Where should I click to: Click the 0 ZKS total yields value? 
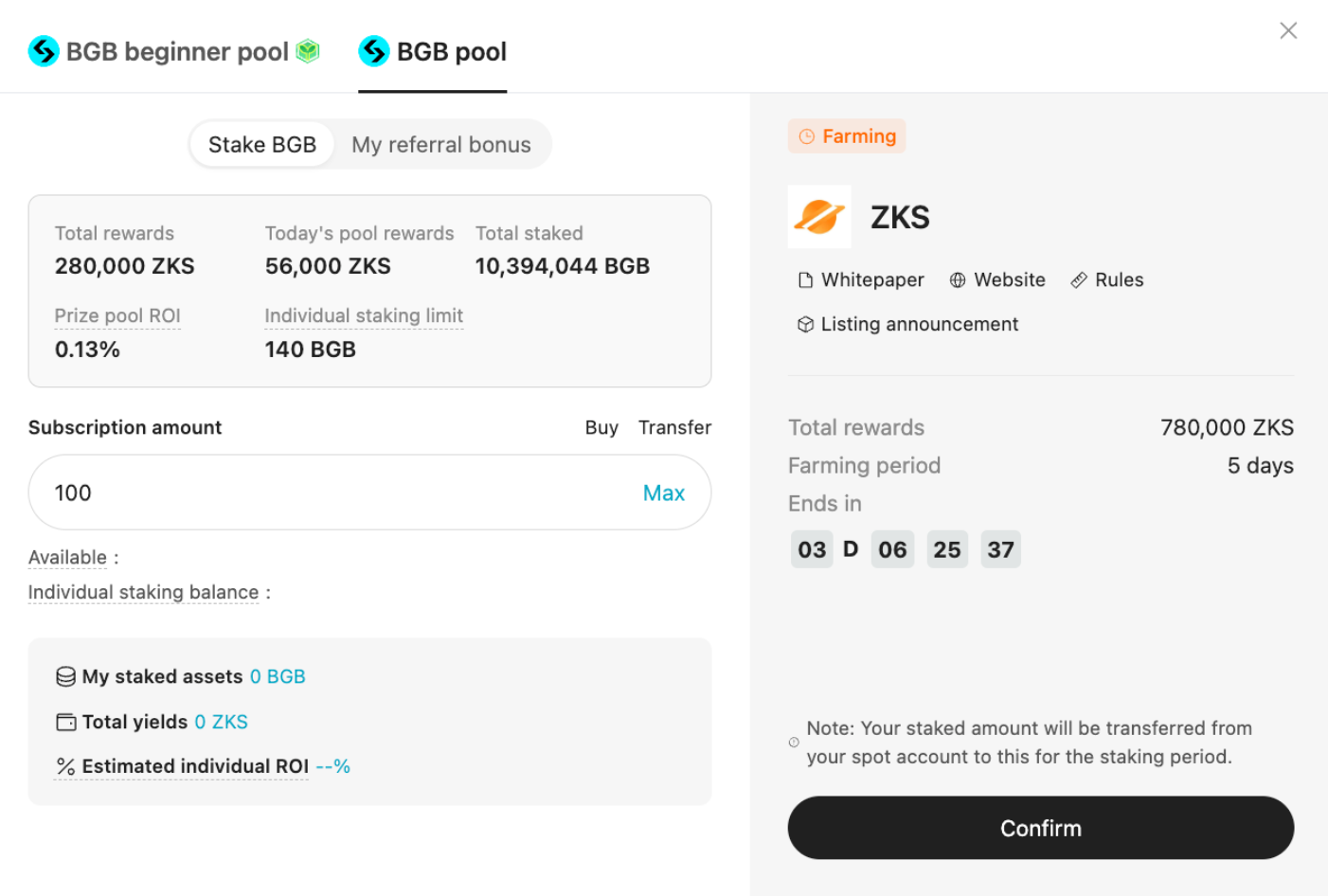pos(222,722)
